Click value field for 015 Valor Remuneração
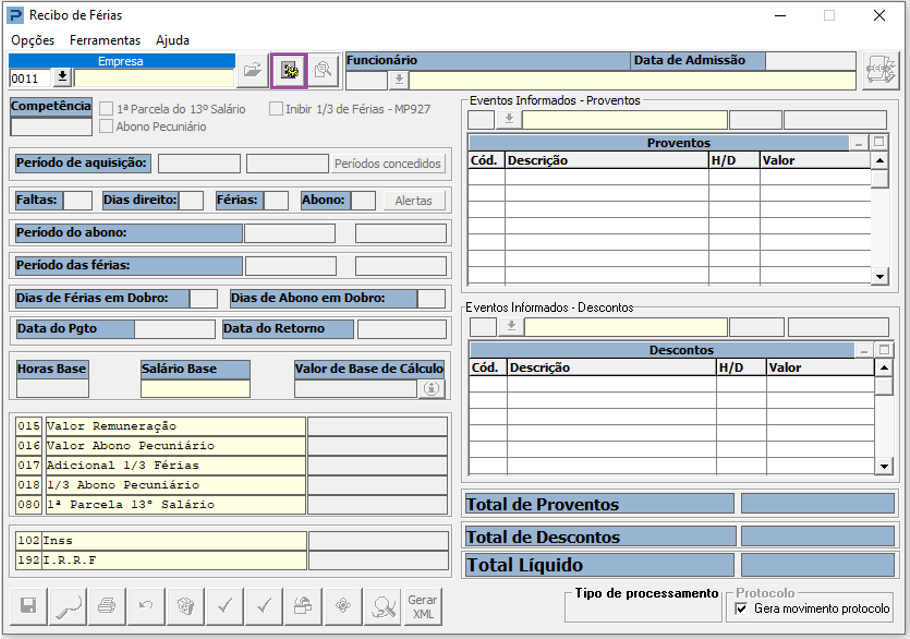The height and width of the screenshot is (639, 910). tap(377, 426)
